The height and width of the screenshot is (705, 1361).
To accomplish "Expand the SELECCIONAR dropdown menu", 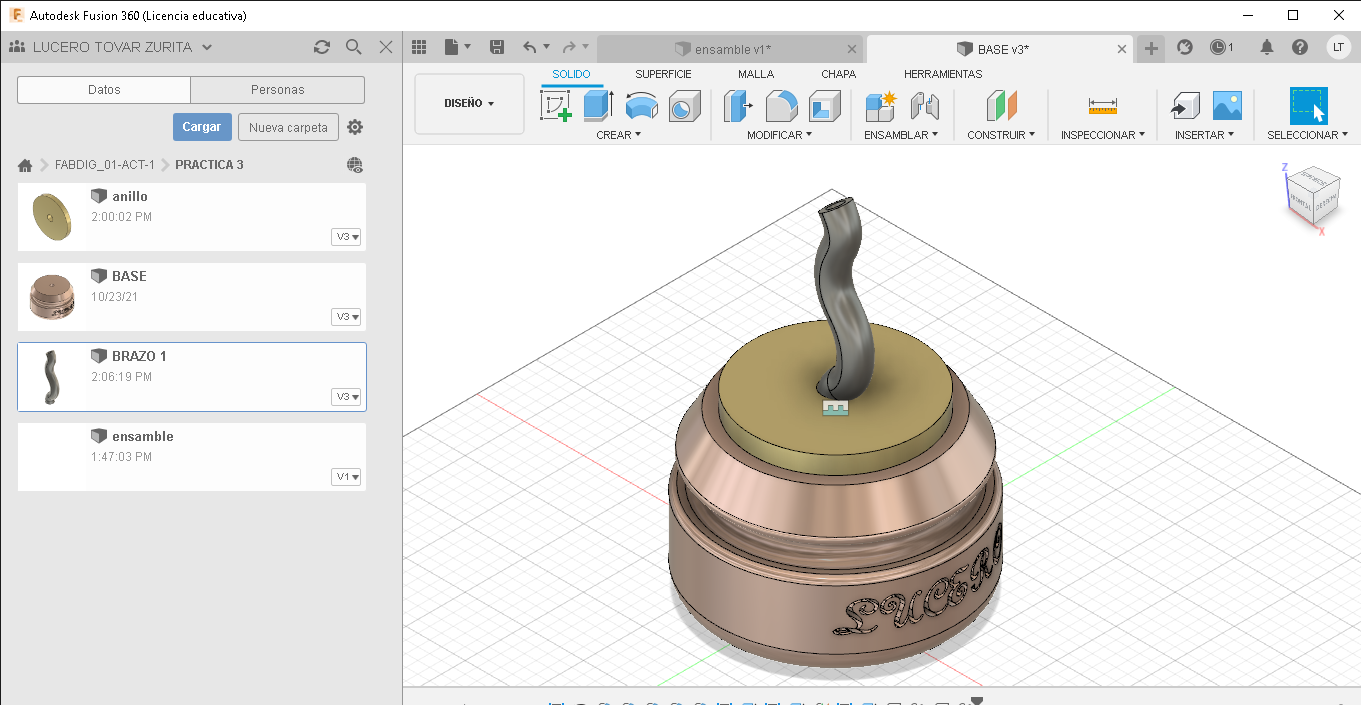I will pos(1307,134).
